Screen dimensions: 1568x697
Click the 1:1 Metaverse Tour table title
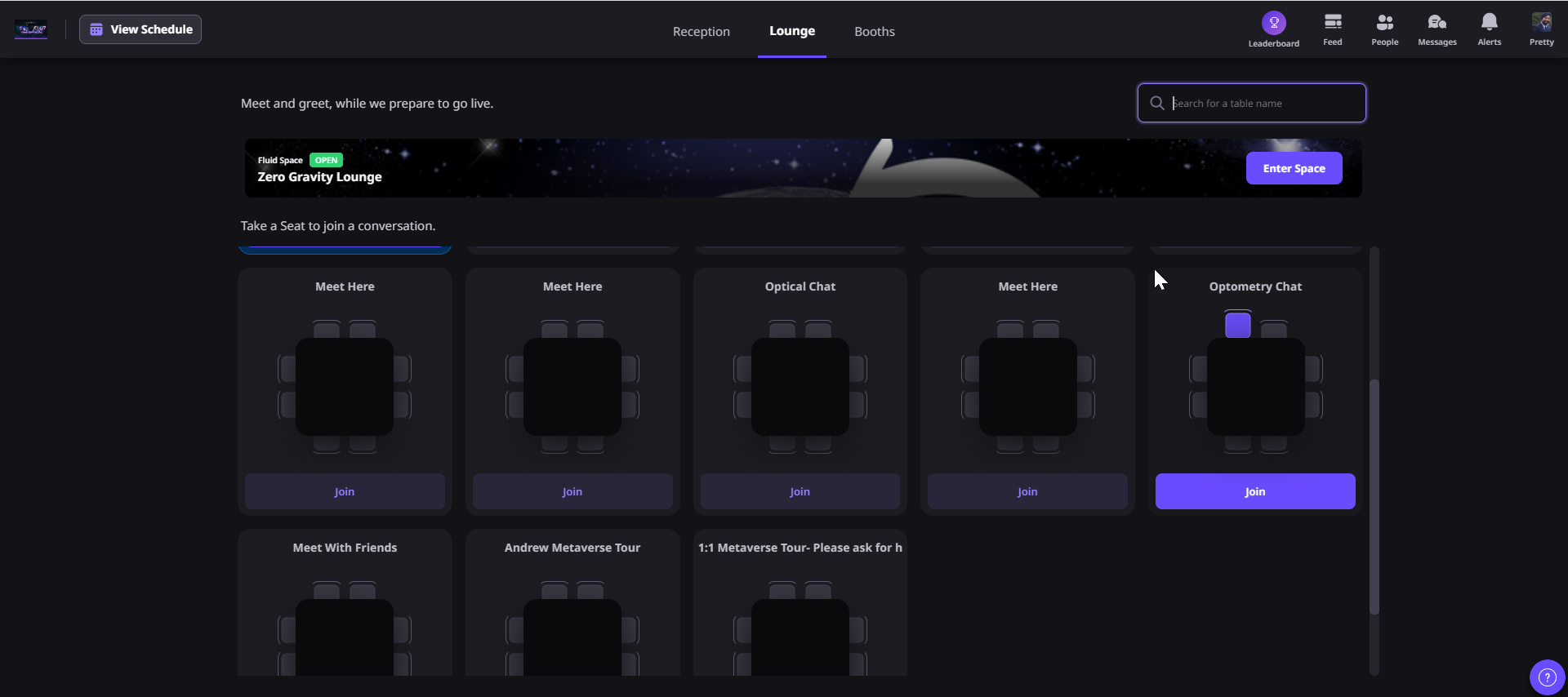pyautogui.click(x=800, y=548)
